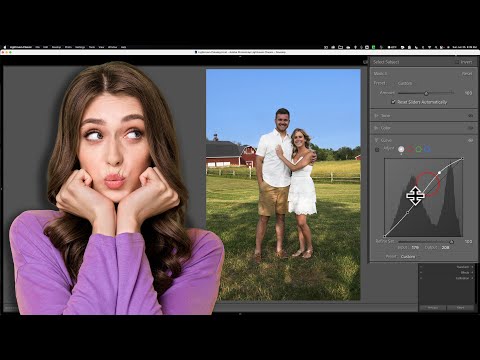Enable the Invert mask checkbox
Screen dimensions: 480x360
[x=457, y=62]
